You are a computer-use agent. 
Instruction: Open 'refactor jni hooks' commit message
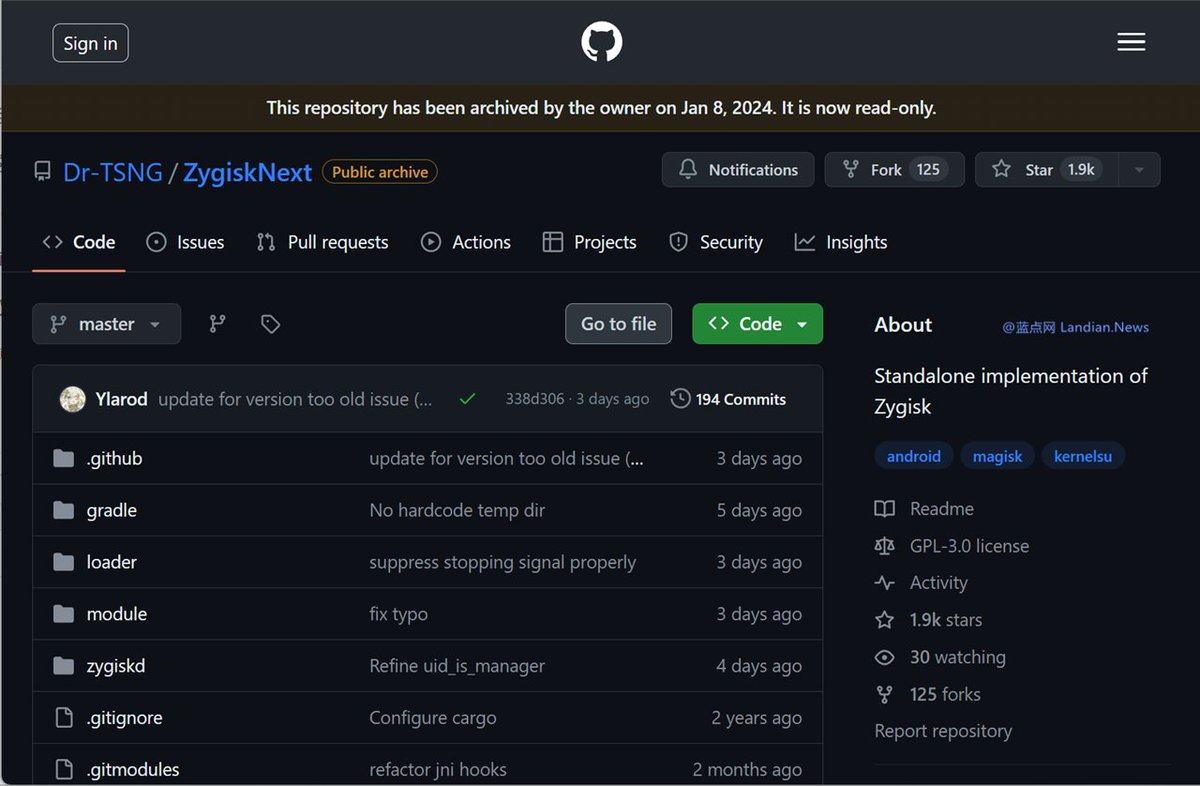click(x=438, y=770)
